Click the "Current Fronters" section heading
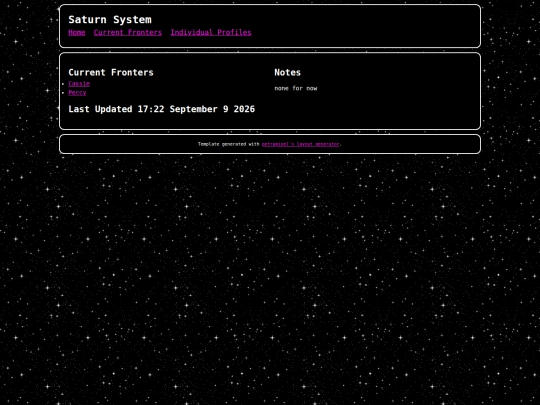The image size is (540, 405). point(111,72)
